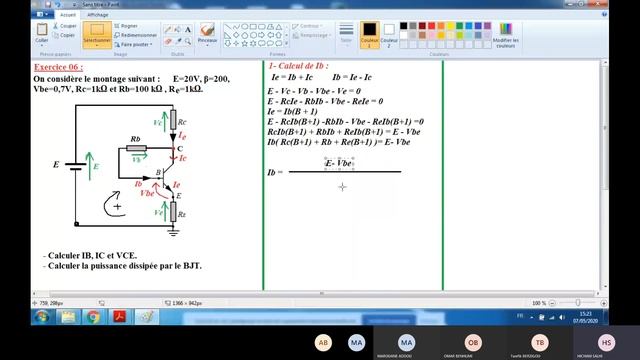This screenshot has width=640, height=360.
Task: Open the Windows Start button
Action: coord(42,317)
